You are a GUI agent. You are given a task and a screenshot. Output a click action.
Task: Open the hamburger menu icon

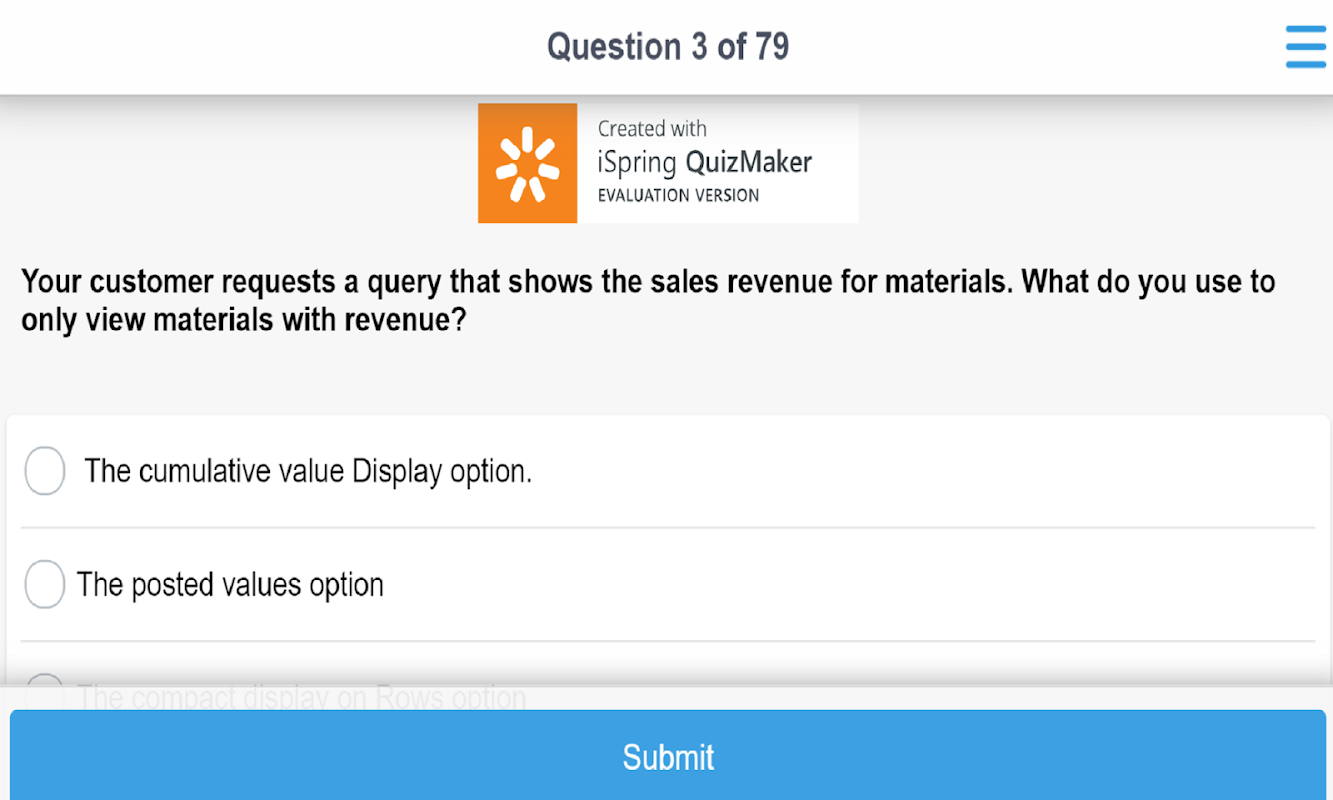[x=1305, y=47]
